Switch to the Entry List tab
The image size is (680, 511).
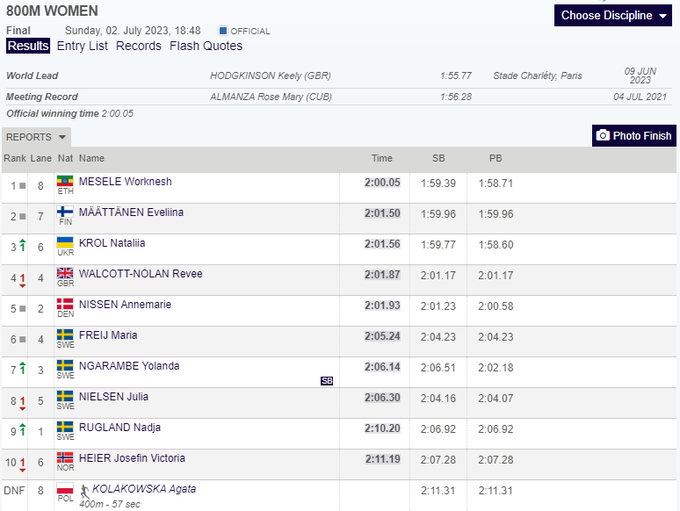[x=82, y=46]
